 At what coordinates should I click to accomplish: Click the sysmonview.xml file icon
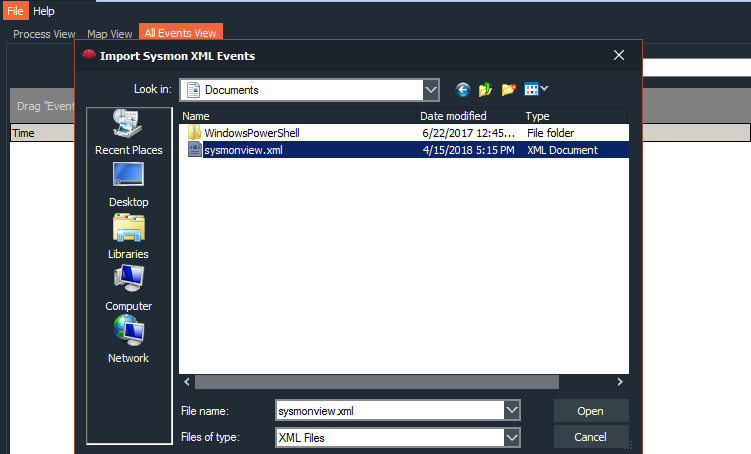pyautogui.click(x=194, y=150)
